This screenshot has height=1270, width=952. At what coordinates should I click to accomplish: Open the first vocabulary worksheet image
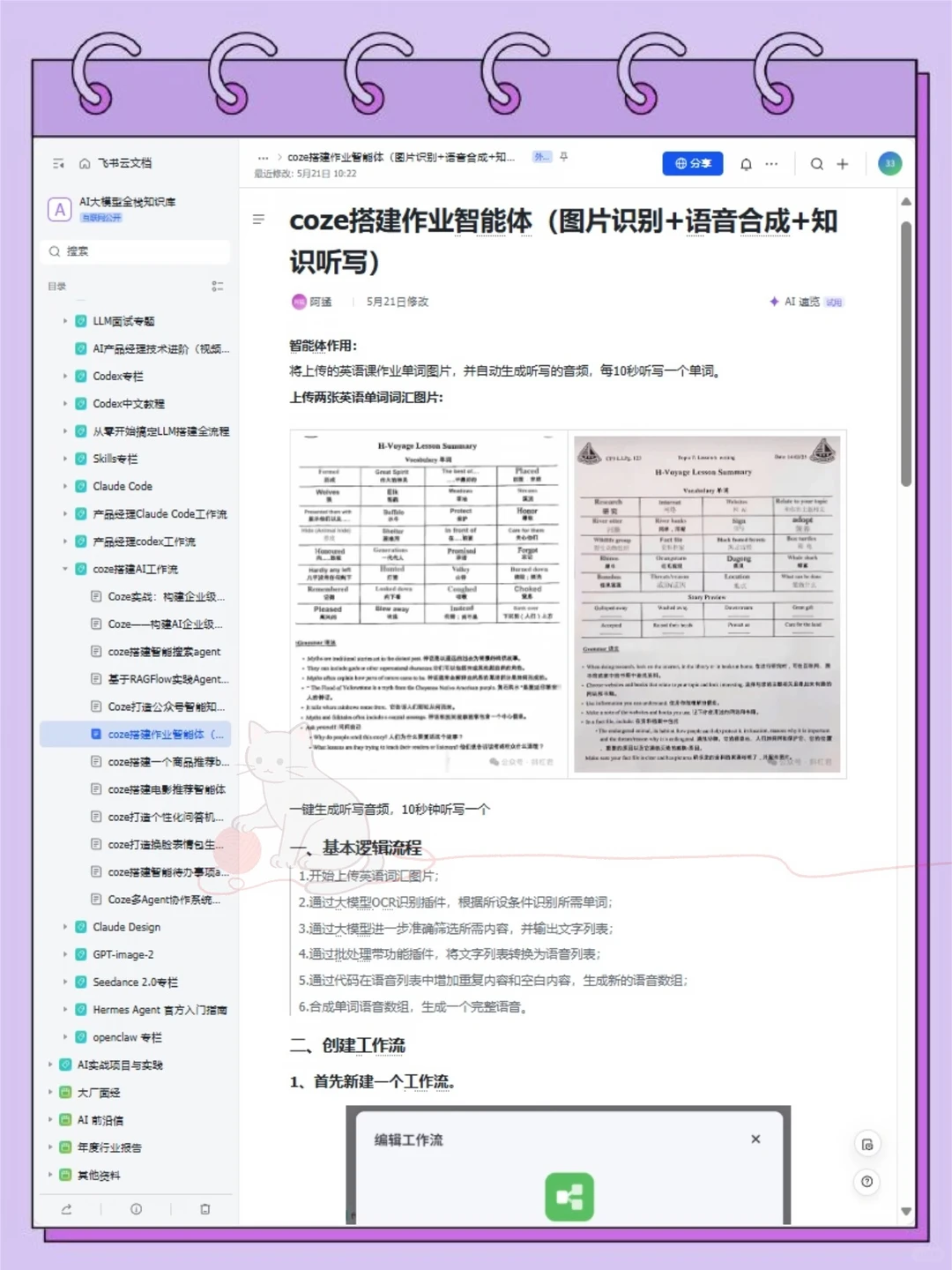(428, 604)
